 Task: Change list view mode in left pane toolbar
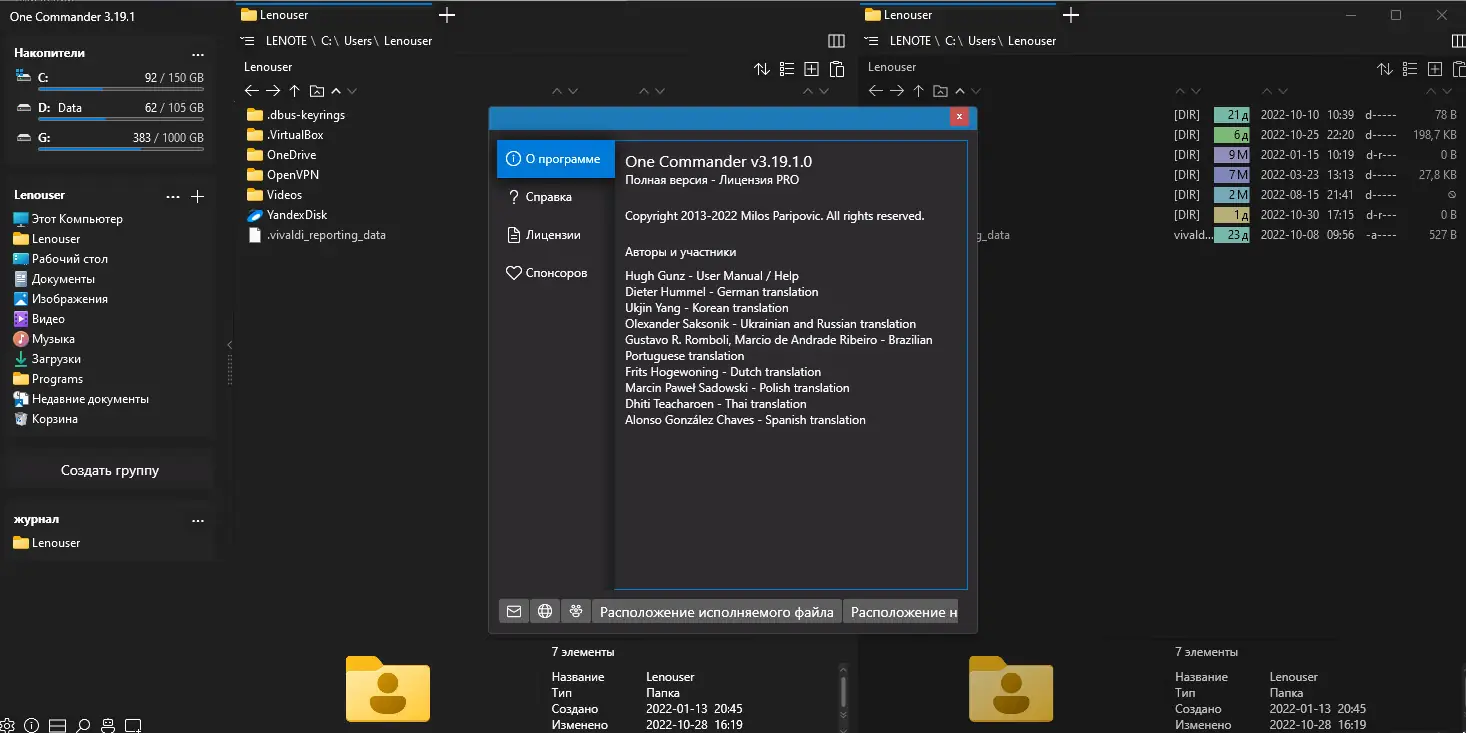point(787,69)
